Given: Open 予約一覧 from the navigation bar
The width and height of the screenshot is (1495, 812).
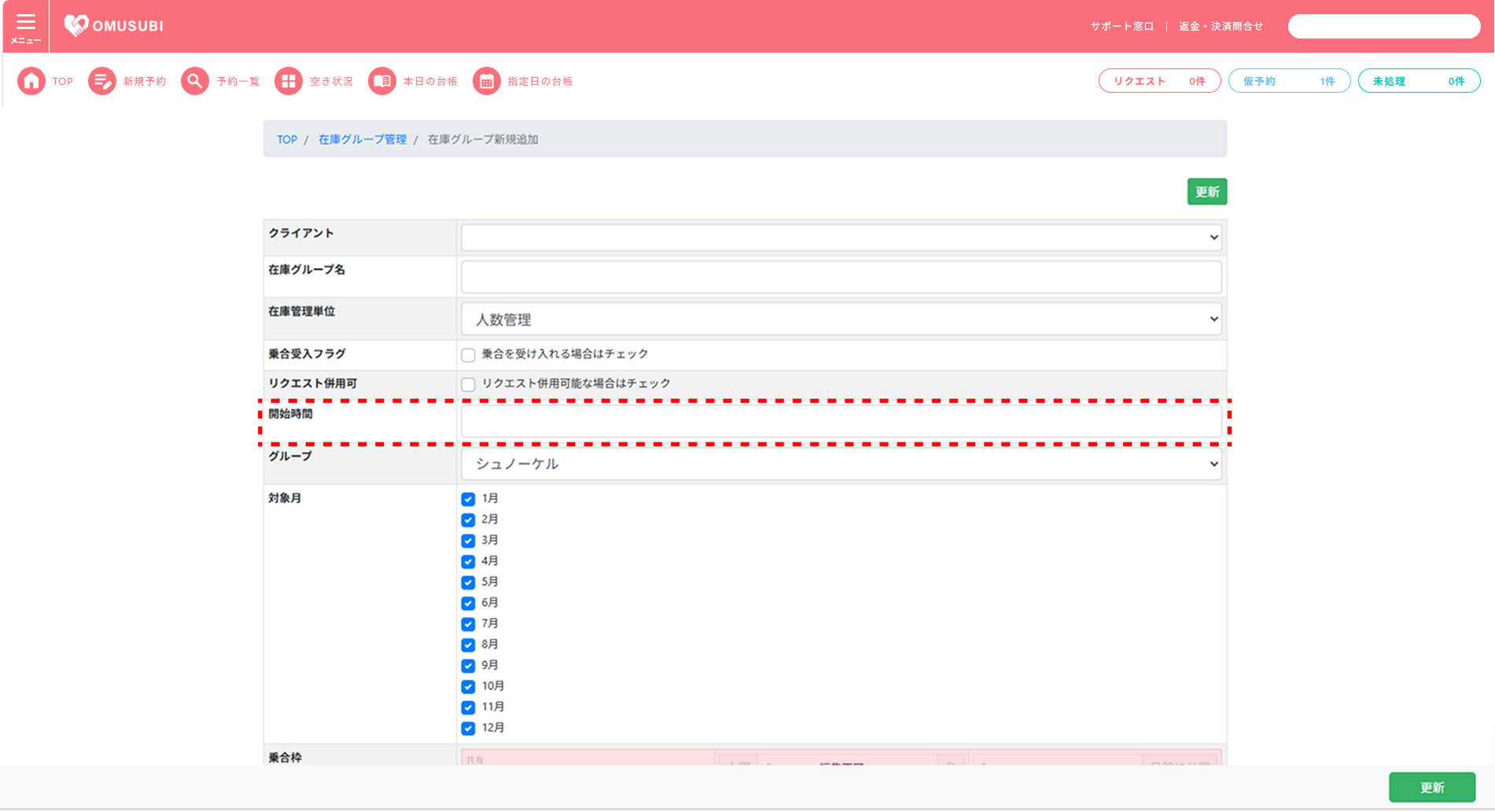Looking at the screenshot, I should (238, 81).
